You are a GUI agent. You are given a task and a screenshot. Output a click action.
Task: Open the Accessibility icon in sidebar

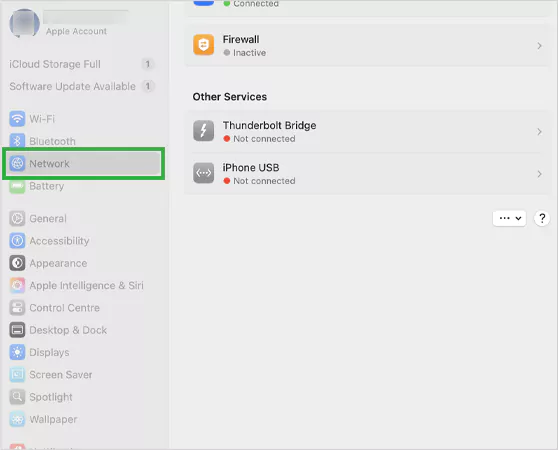point(17,241)
